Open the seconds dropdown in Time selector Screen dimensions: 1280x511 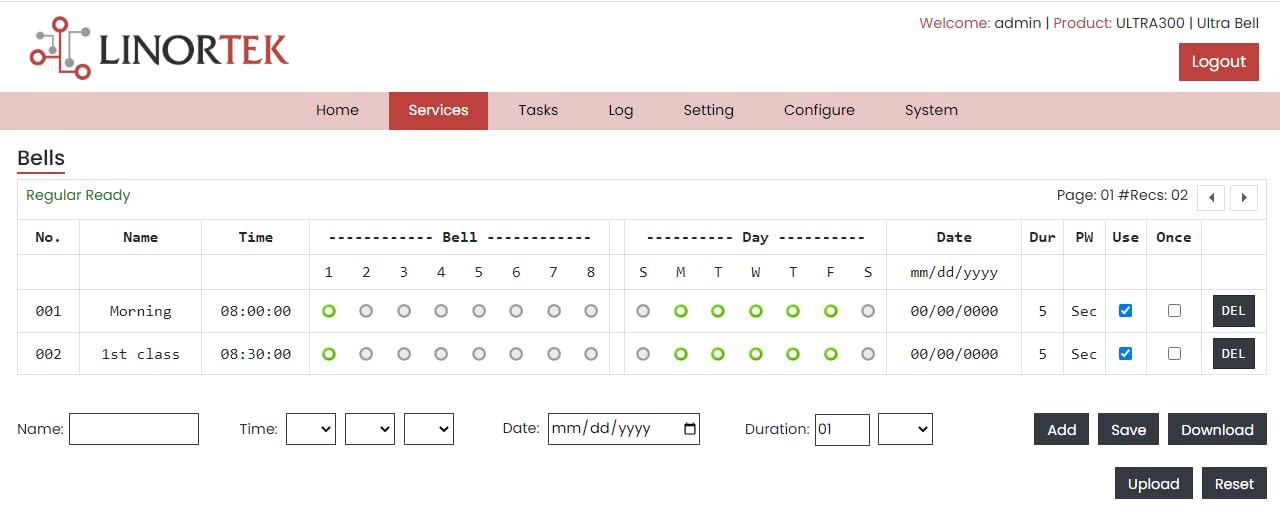pos(429,429)
